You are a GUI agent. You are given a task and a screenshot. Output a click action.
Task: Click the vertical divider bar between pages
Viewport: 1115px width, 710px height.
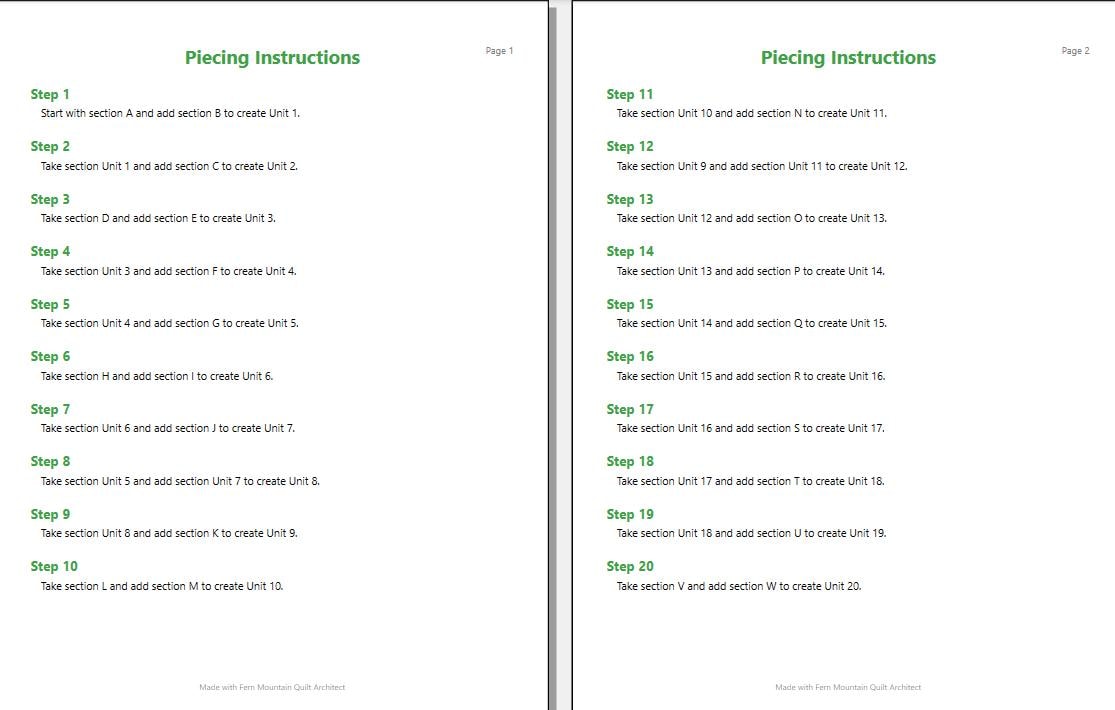click(x=553, y=355)
